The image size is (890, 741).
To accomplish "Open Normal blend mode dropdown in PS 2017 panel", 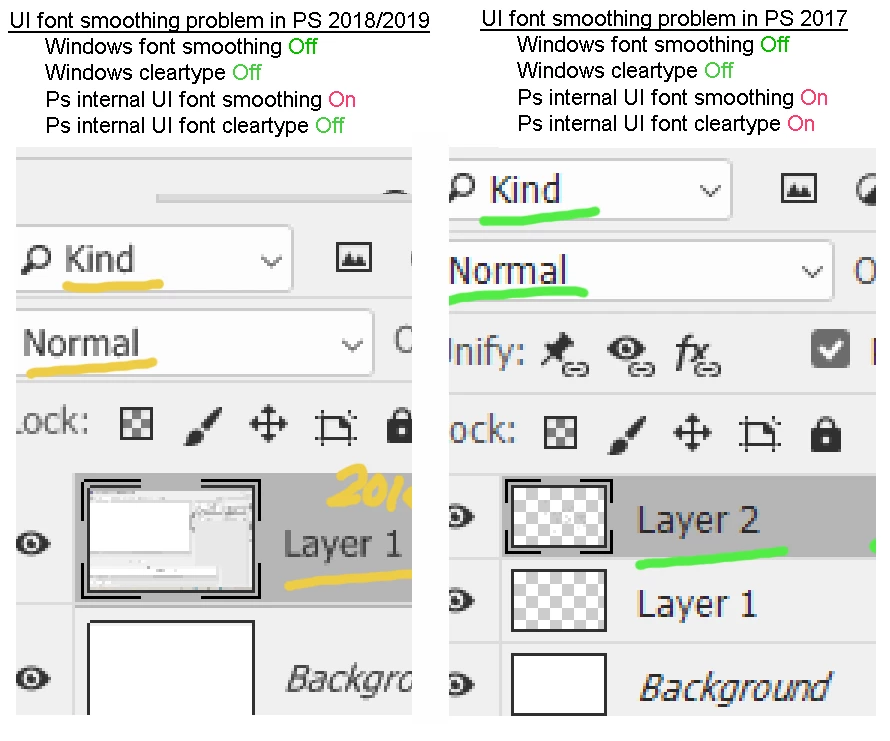I will click(x=641, y=271).
